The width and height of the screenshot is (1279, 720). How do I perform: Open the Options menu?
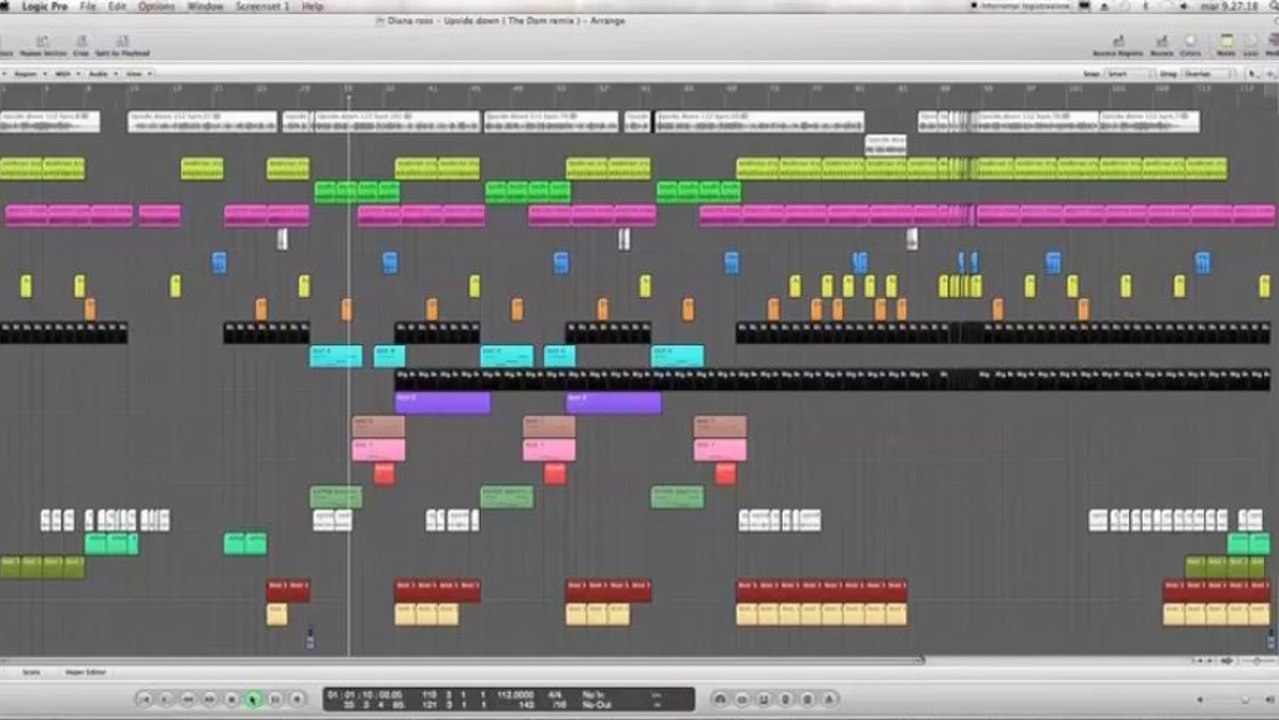(x=156, y=6)
